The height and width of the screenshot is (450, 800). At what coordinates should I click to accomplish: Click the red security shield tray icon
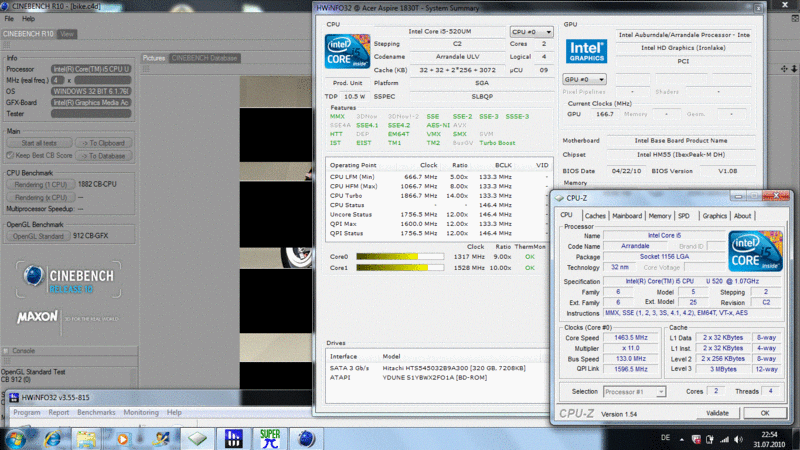[x=696, y=439]
